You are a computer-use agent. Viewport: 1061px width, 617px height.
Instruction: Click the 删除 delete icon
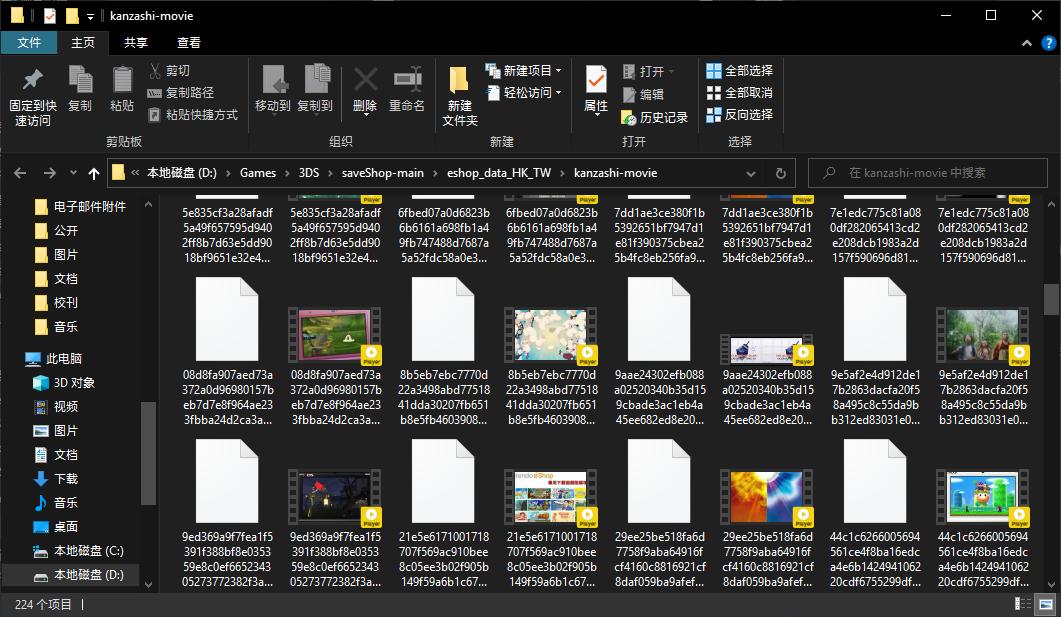tap(365, 81)
